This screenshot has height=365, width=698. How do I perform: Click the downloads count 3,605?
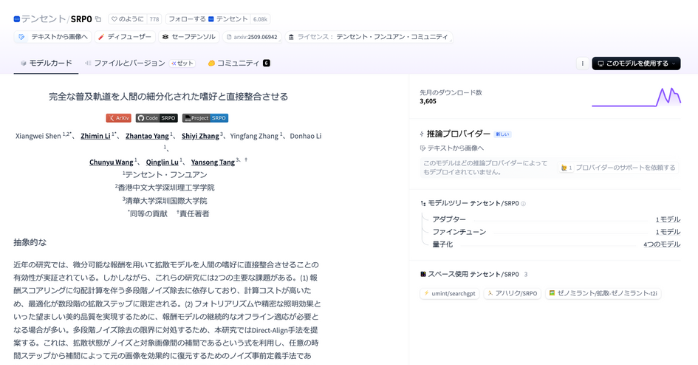[428, 101]
